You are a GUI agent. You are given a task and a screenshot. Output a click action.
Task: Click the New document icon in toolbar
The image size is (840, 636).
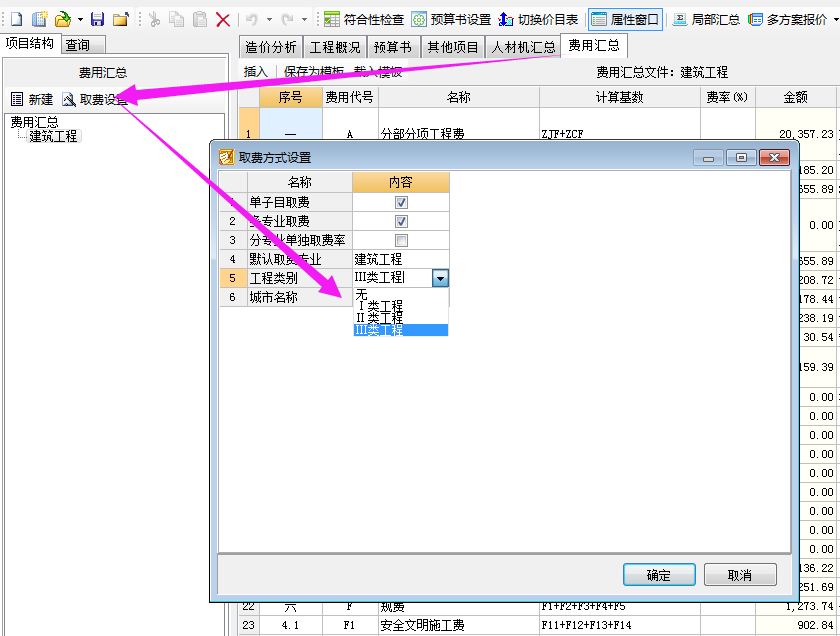click(x=17, y=20)
